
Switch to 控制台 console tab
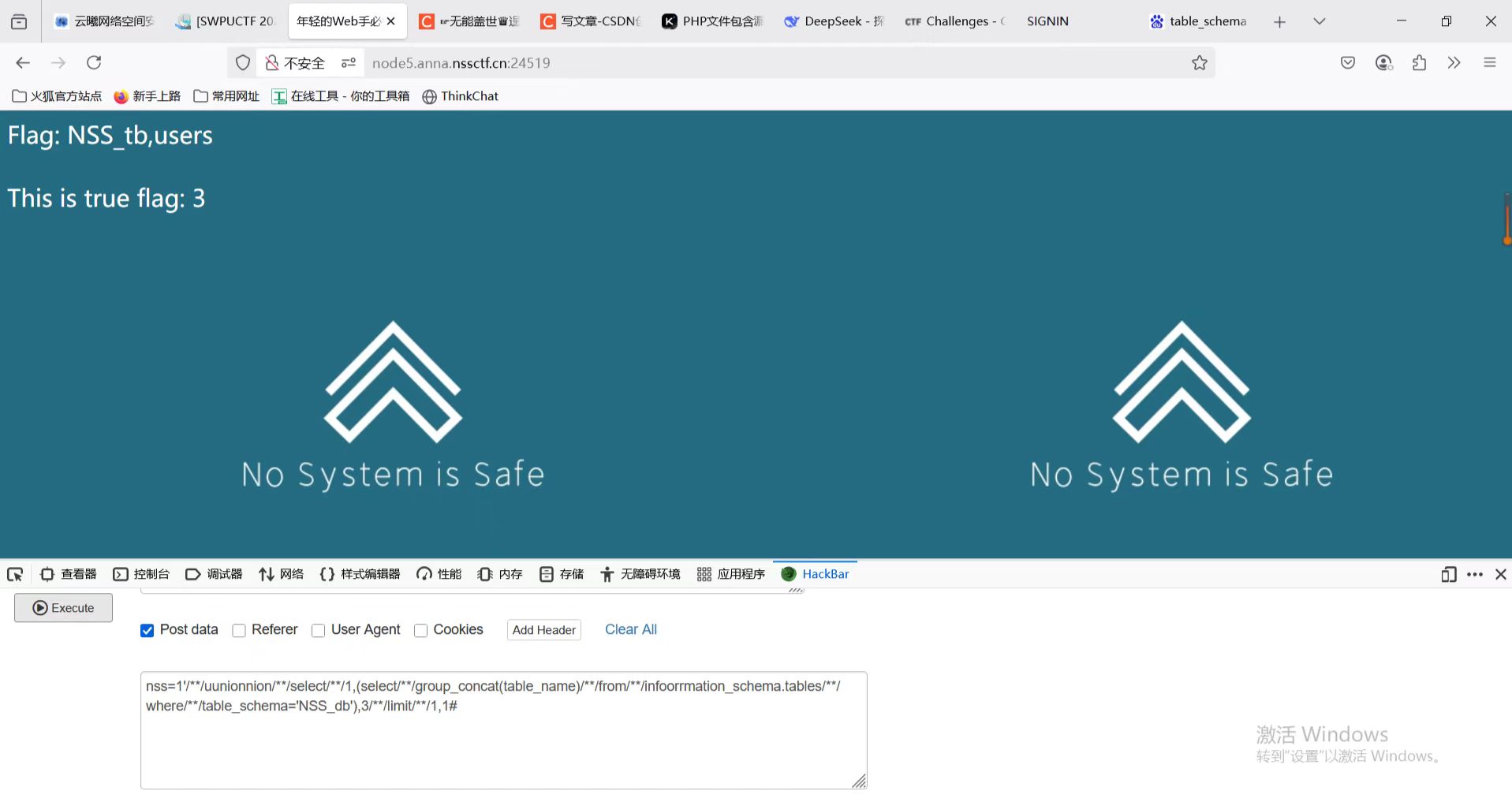click(x=141, y=574)
